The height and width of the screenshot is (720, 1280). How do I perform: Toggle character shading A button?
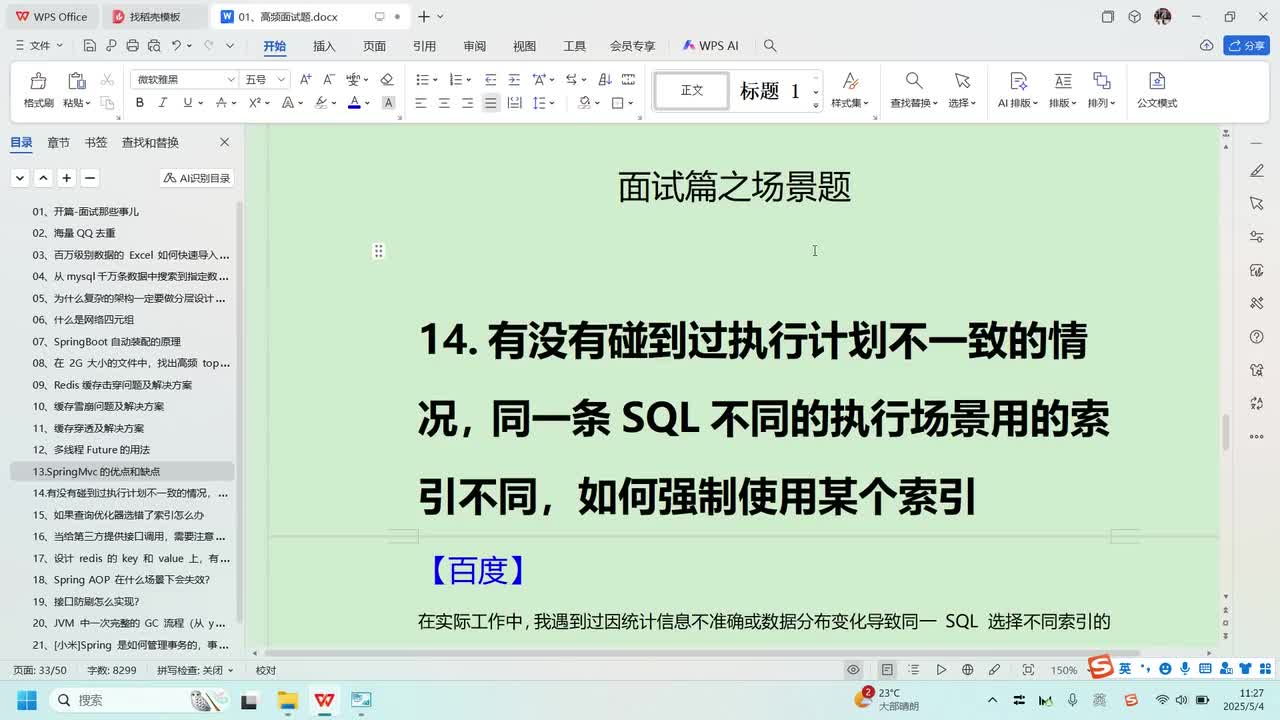click(388, 103)
